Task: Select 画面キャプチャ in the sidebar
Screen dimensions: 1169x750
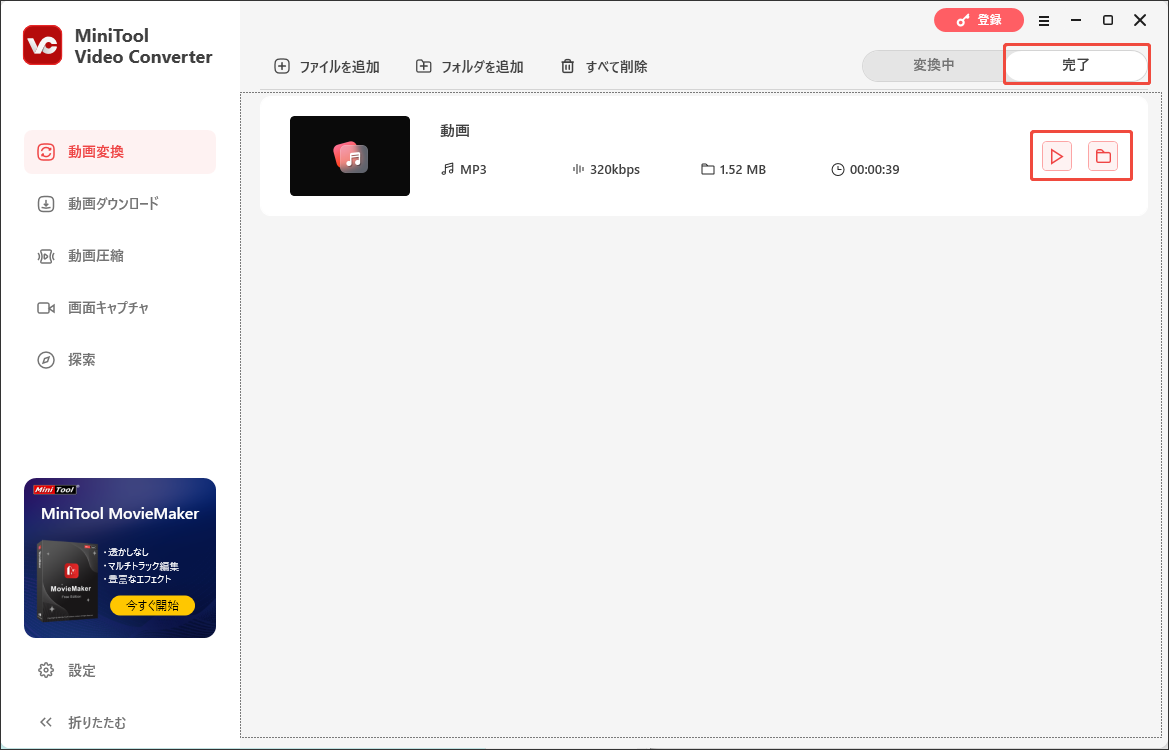Action: 120,308
